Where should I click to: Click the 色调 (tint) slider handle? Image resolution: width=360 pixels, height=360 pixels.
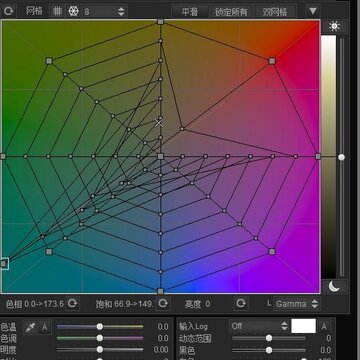point(100,338)
